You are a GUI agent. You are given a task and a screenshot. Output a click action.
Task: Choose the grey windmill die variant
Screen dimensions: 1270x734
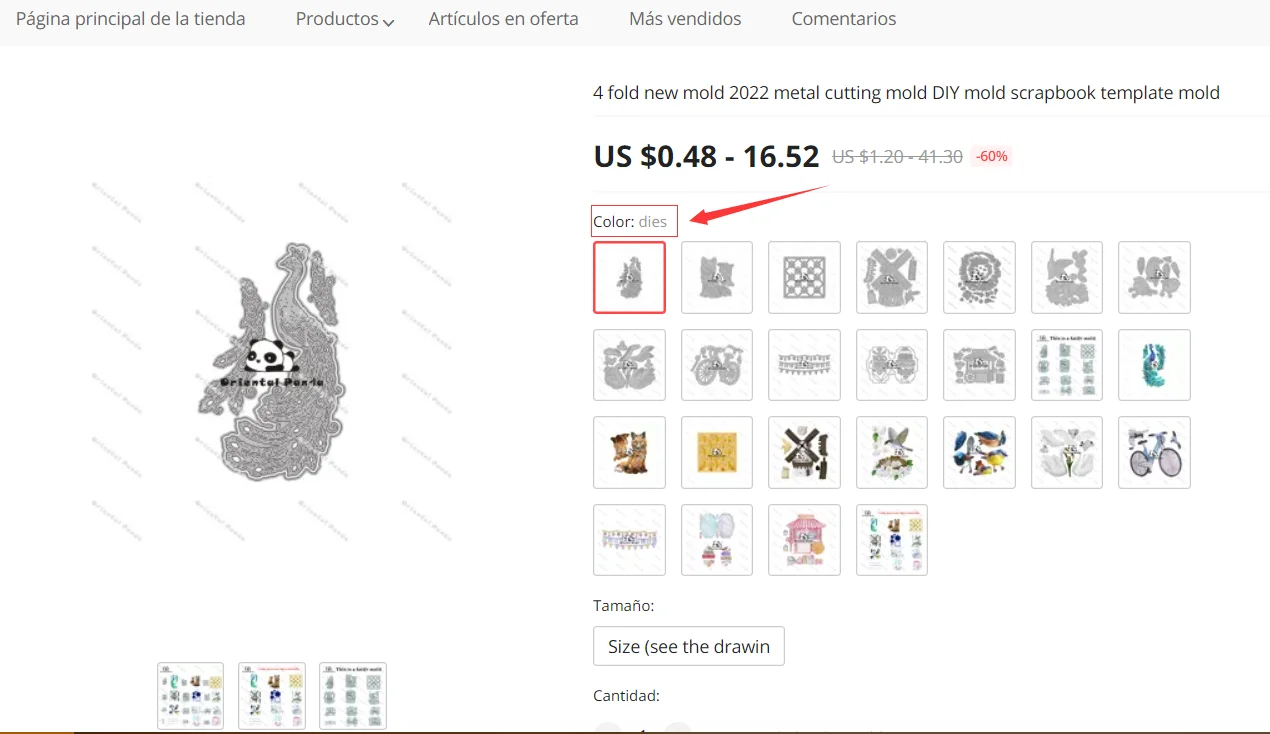pos(892,277)
